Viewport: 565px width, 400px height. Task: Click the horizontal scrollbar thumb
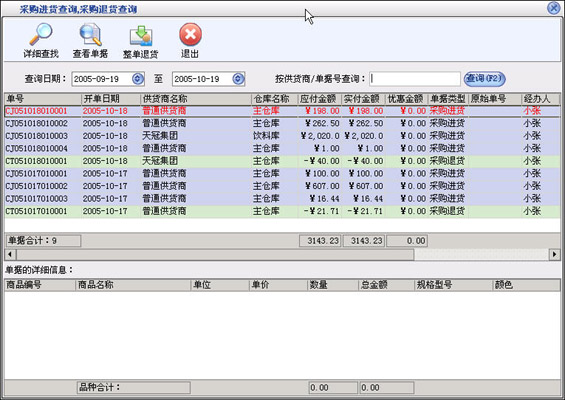pos(215,254)
